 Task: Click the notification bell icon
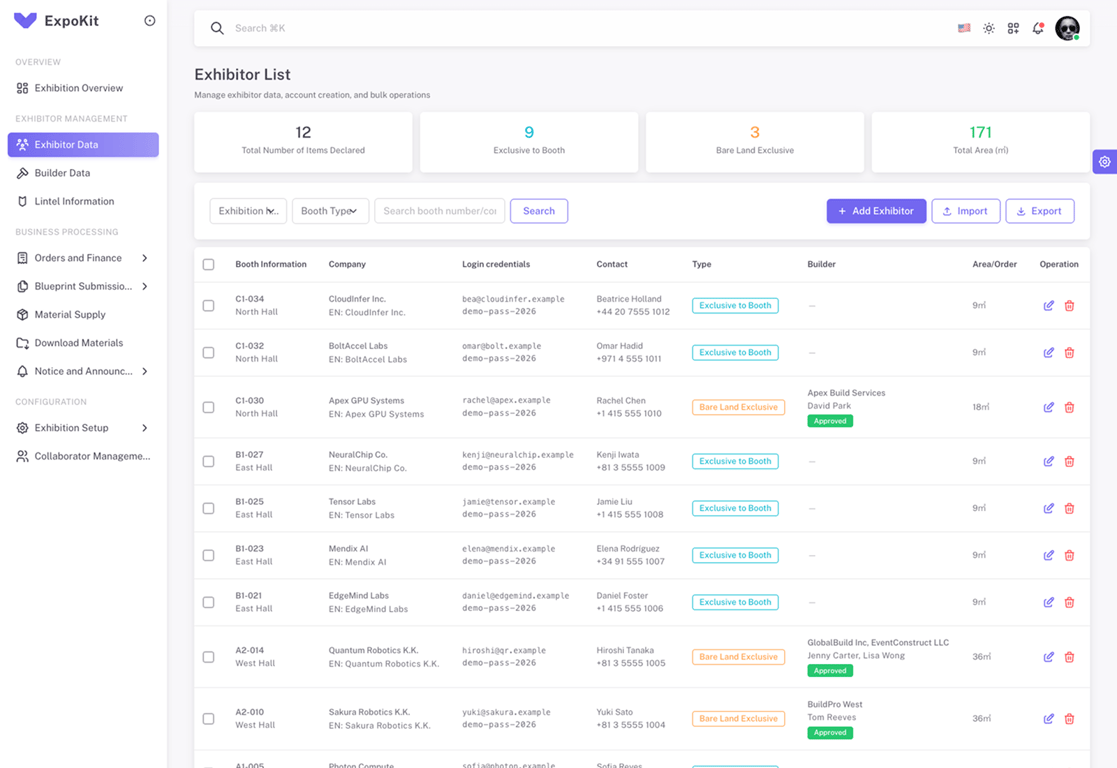click(x=1038, y=28)
